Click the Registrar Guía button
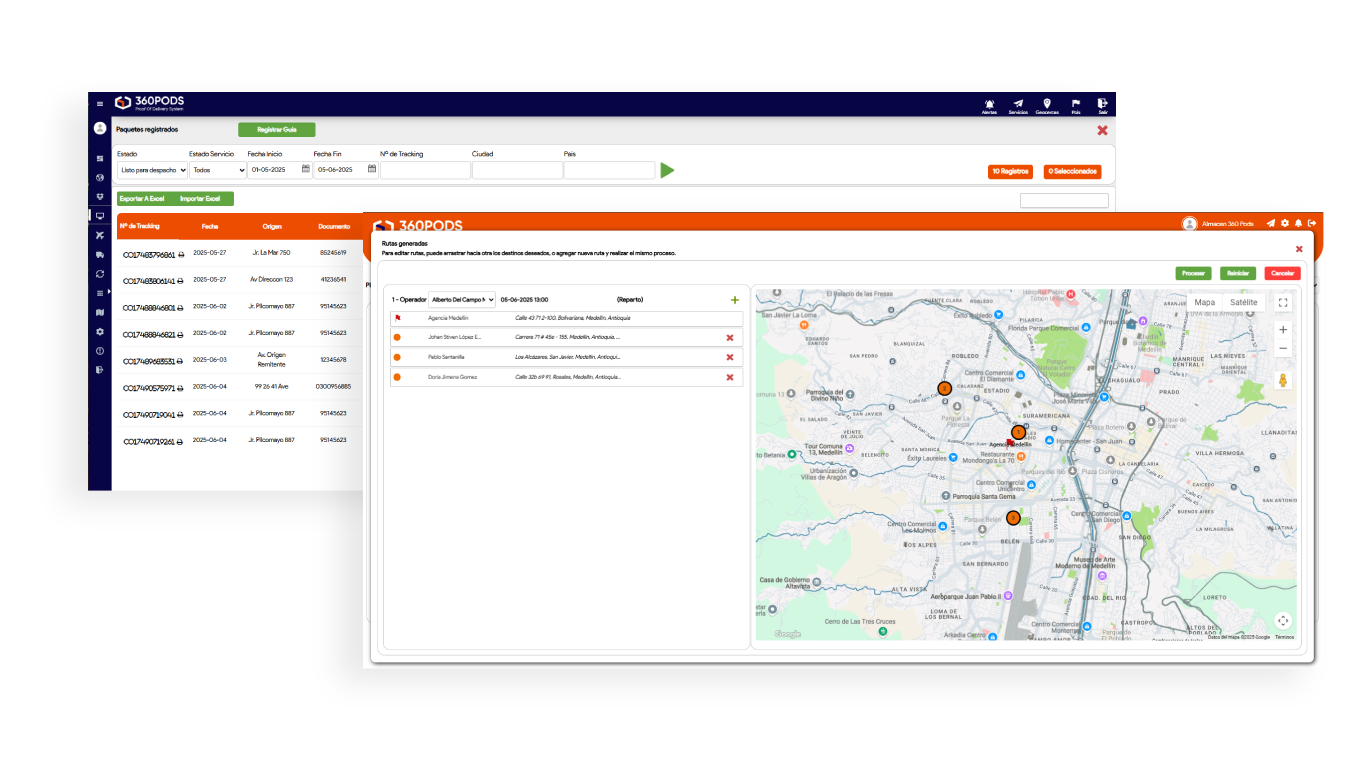This screenshot has height=768, width=1366. [x=276, y=130]
